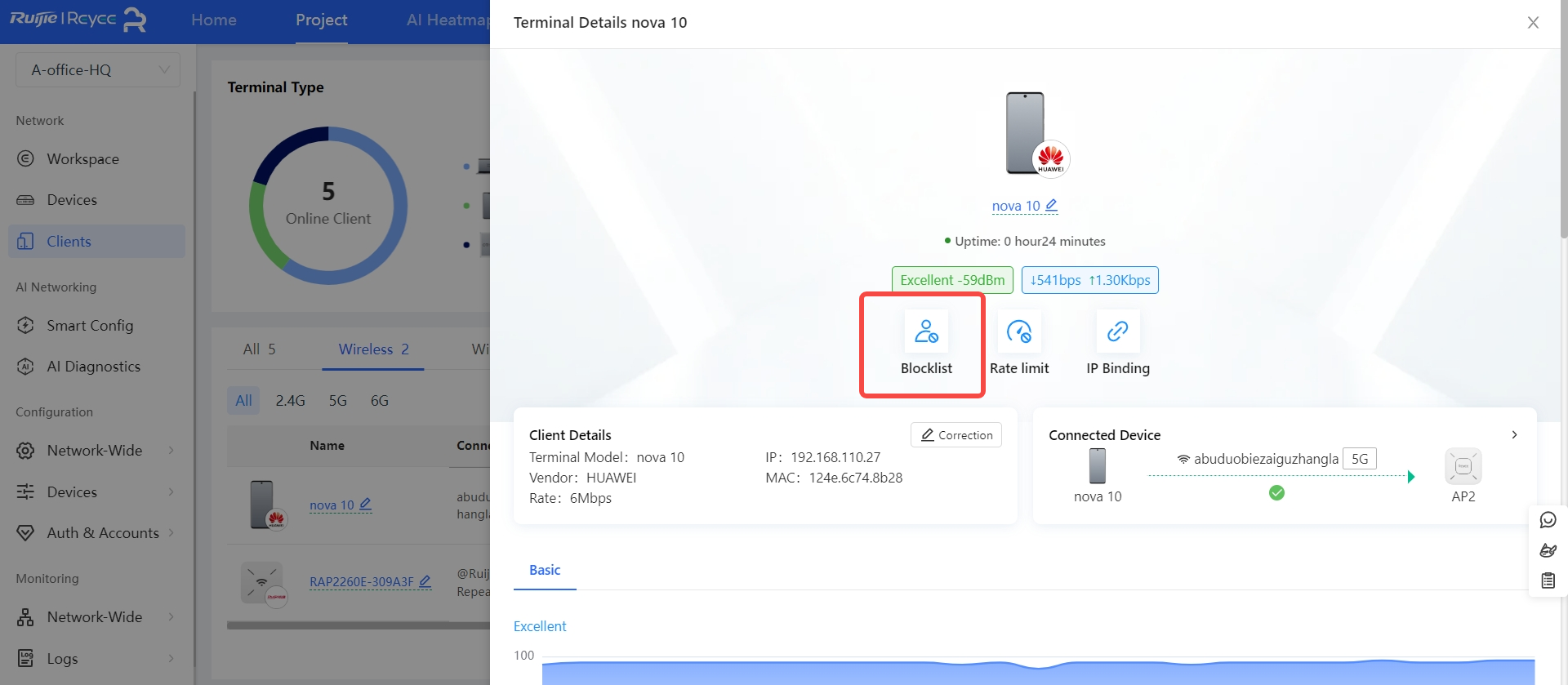Filter clients by 2.4G

290,401
